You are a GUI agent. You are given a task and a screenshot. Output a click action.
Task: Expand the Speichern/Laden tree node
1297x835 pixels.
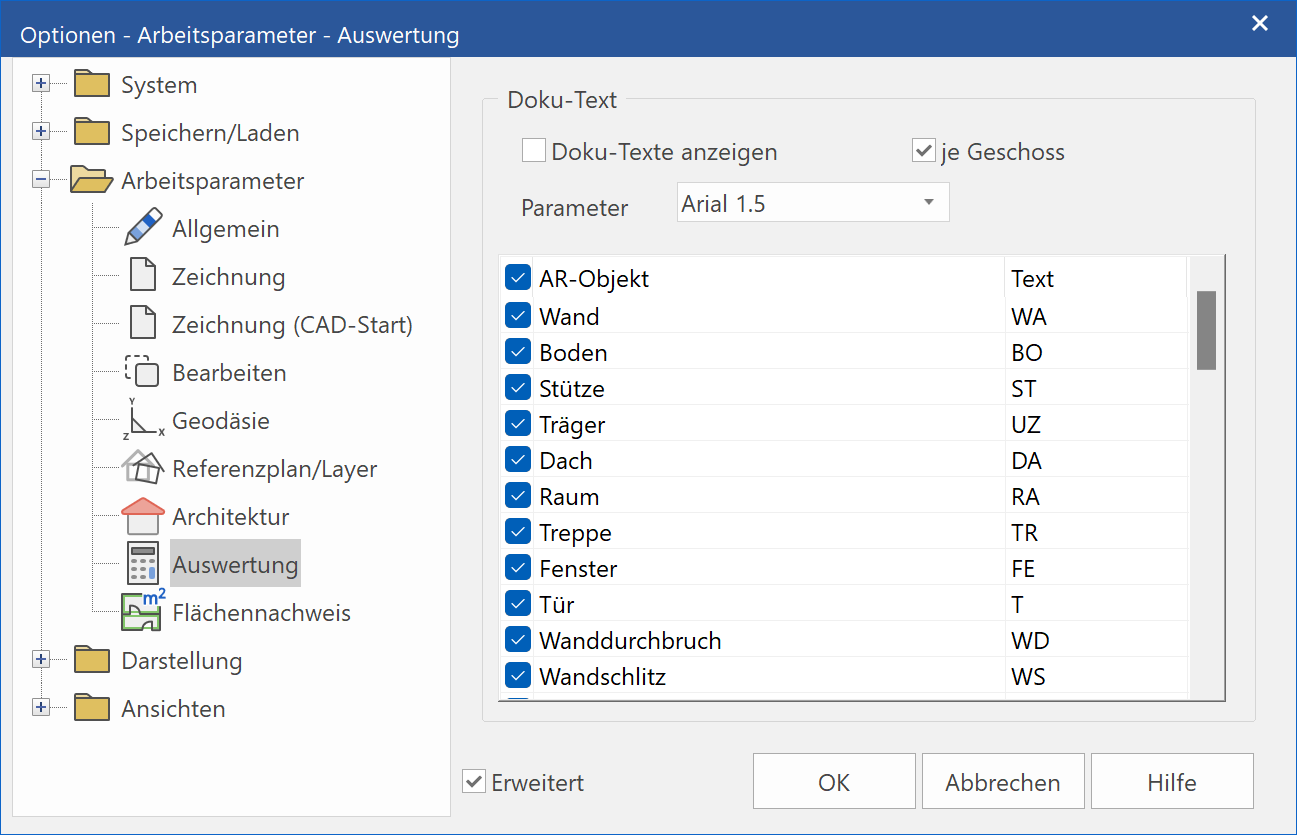(x=41, y=132)
